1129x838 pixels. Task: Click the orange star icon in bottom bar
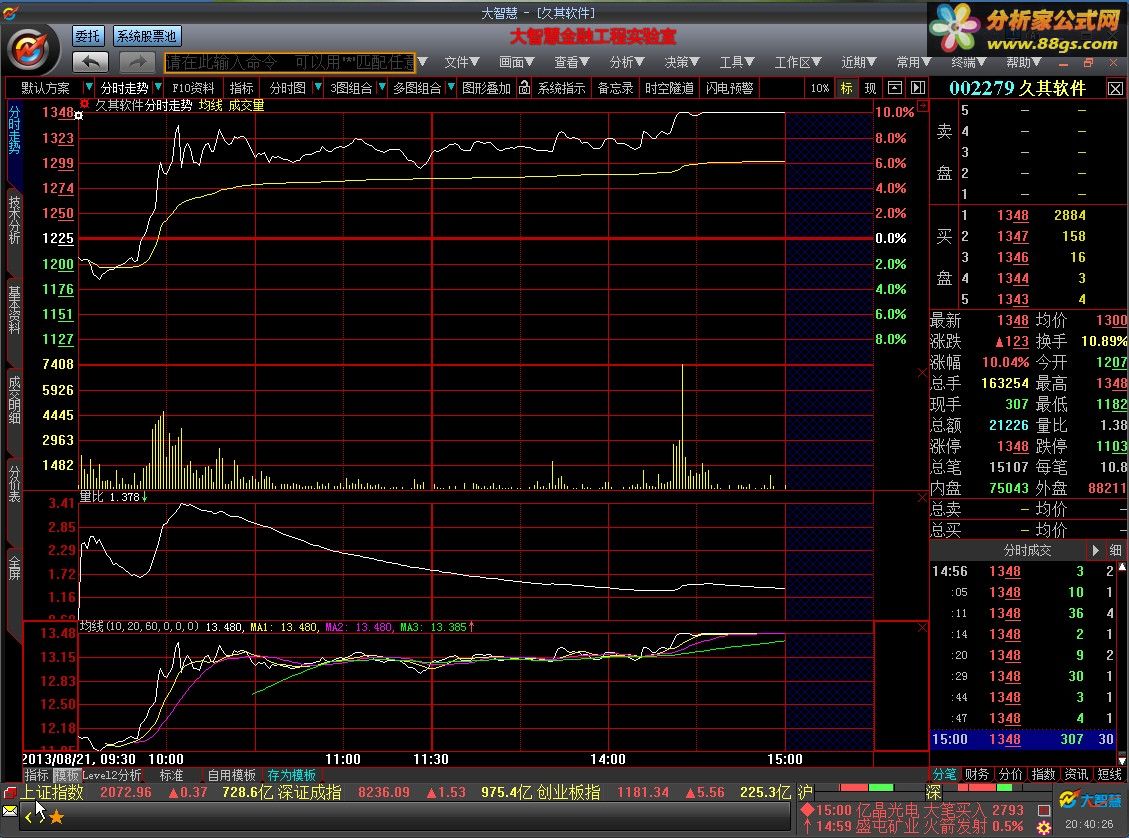pos(56,817)
